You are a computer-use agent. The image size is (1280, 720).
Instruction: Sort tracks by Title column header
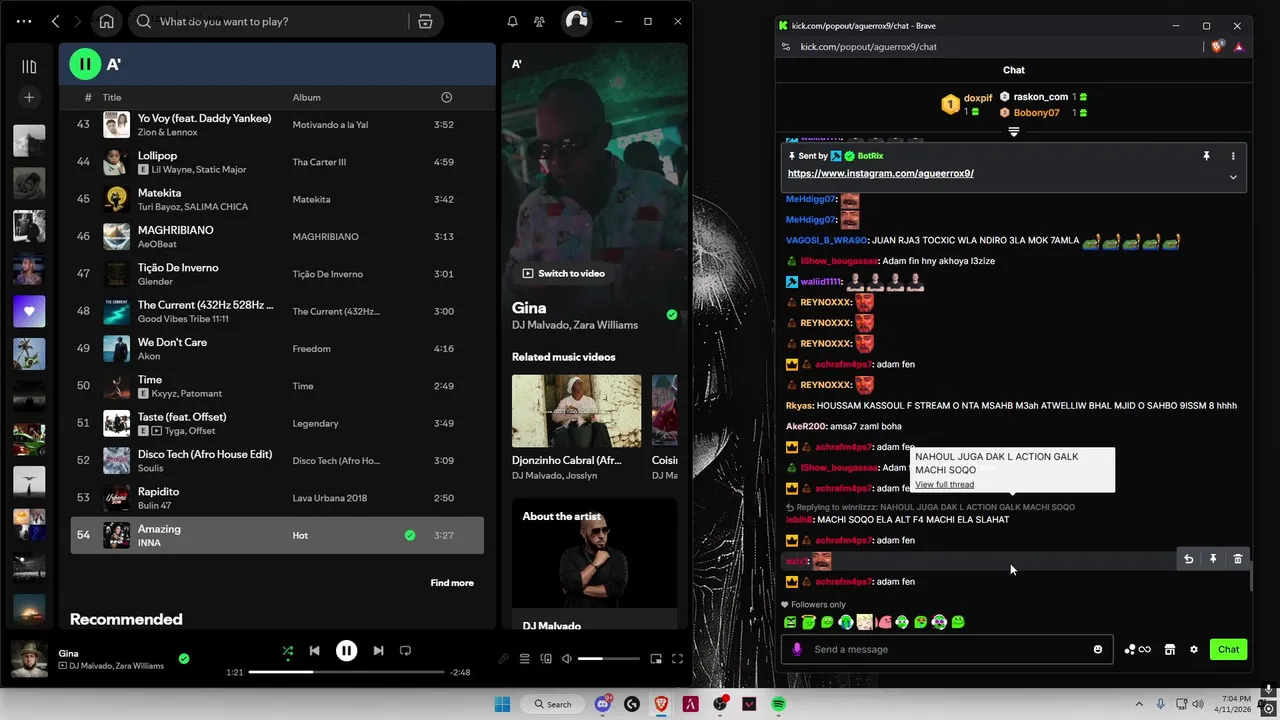(112, 97)
